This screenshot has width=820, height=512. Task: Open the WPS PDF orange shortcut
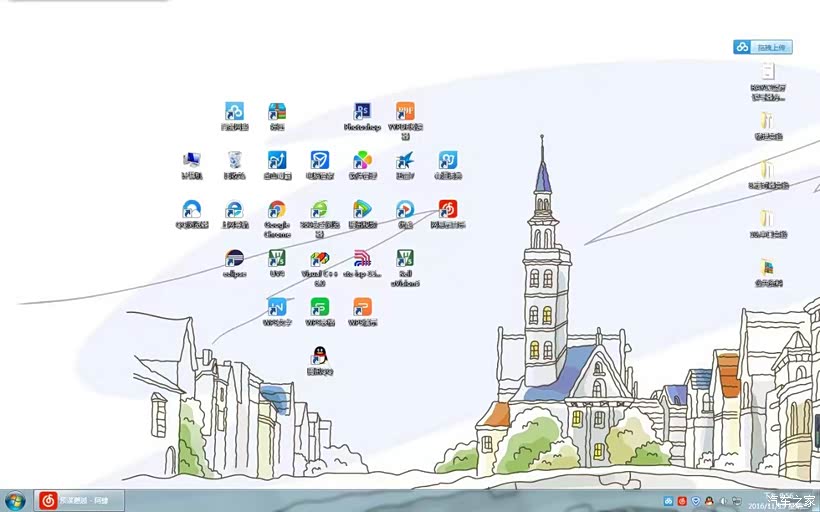[x=405, y=112]
